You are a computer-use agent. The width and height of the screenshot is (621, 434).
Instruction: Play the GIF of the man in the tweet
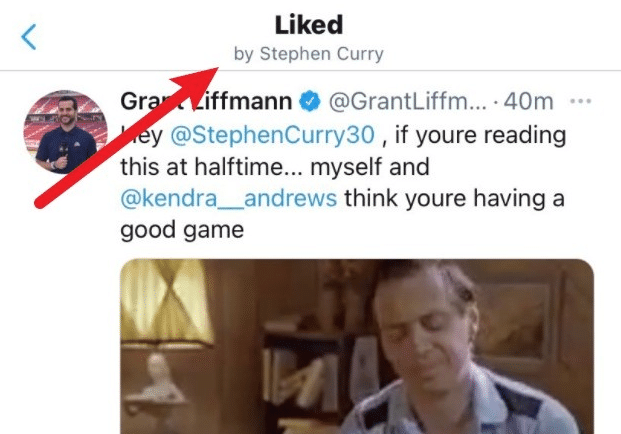(x=357, y=346)
